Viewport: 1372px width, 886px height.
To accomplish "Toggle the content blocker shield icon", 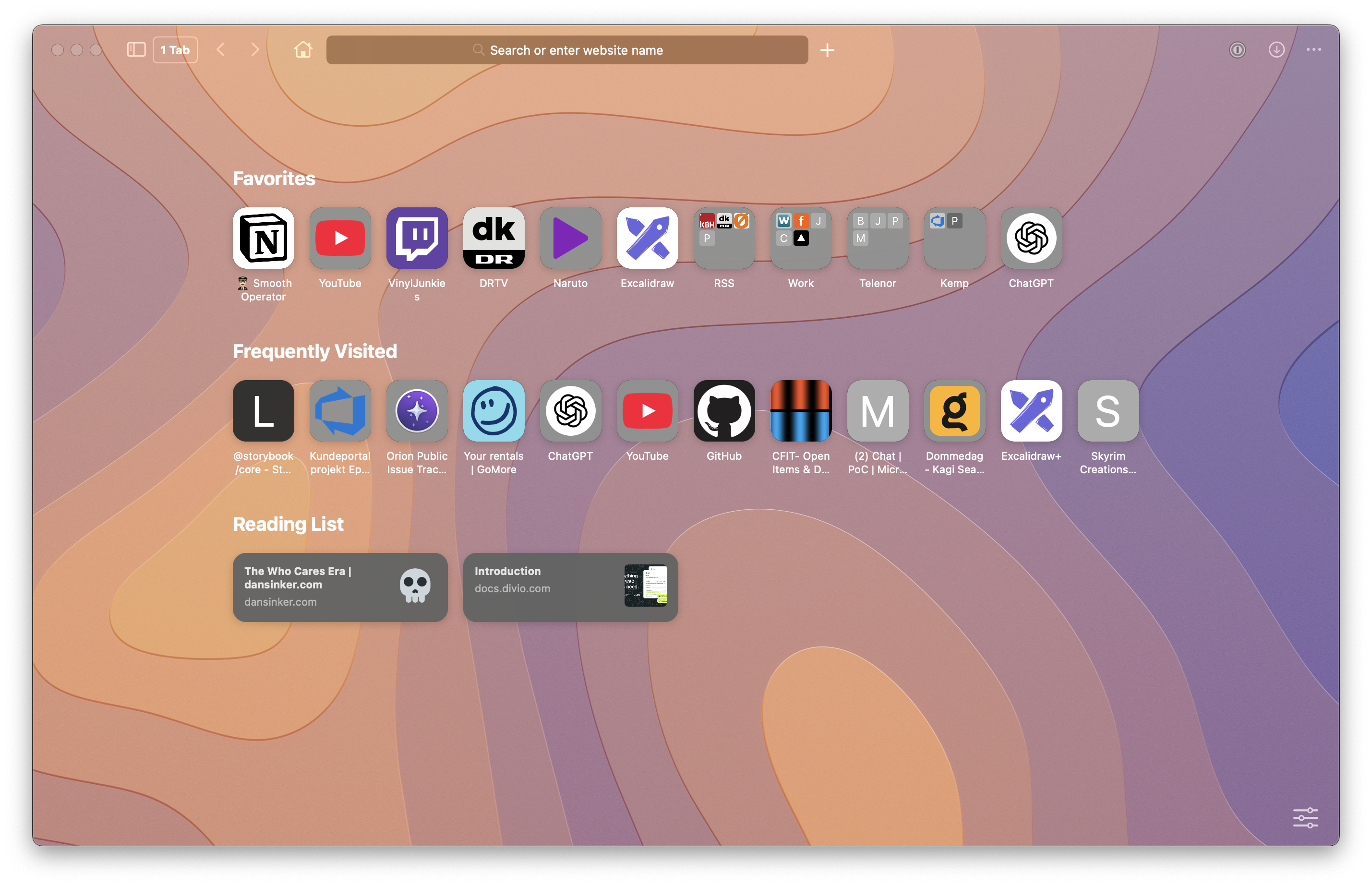I will 1237,50.
